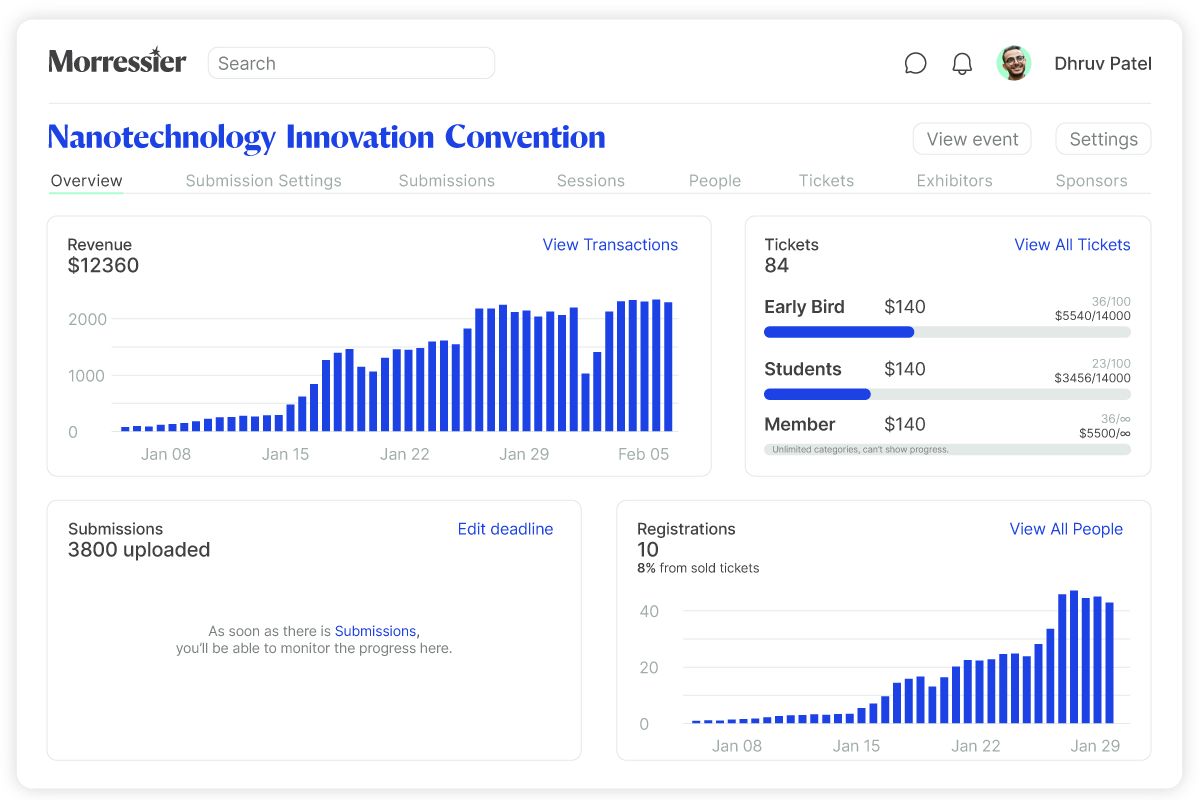Switch to the Submissions tab
1200x800 pixels.
(x=446, y=181)
